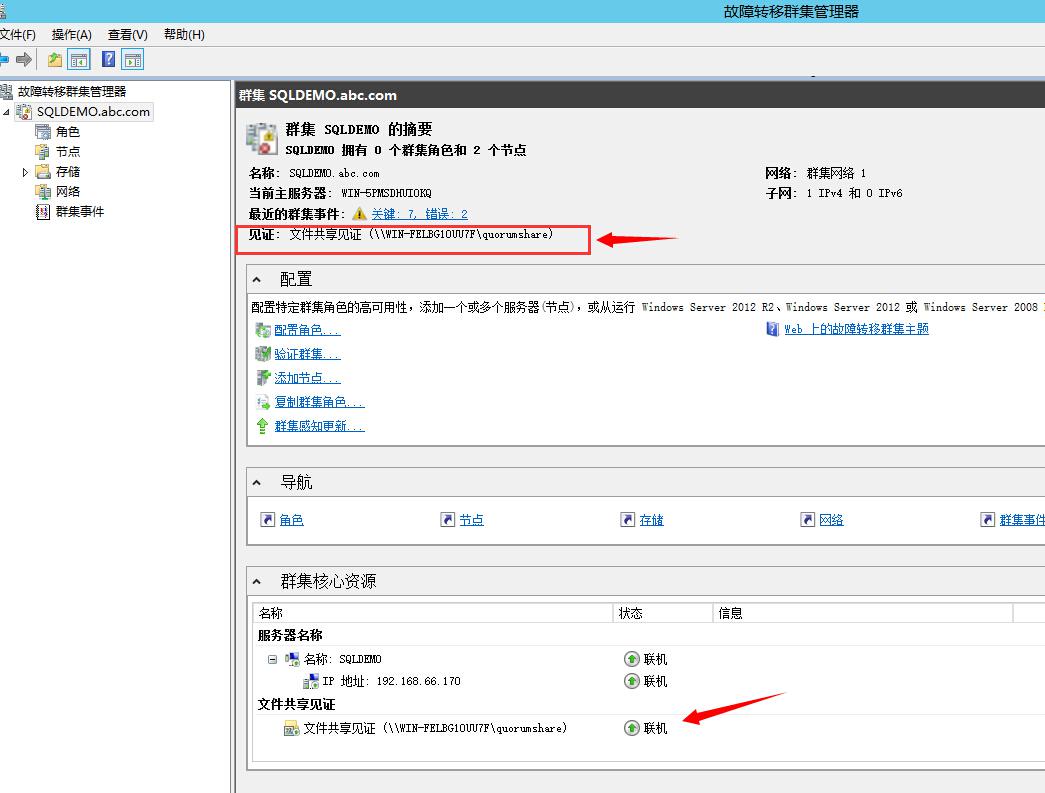Open the 关键: 7, 错误: 2 events link

(419, 214)
